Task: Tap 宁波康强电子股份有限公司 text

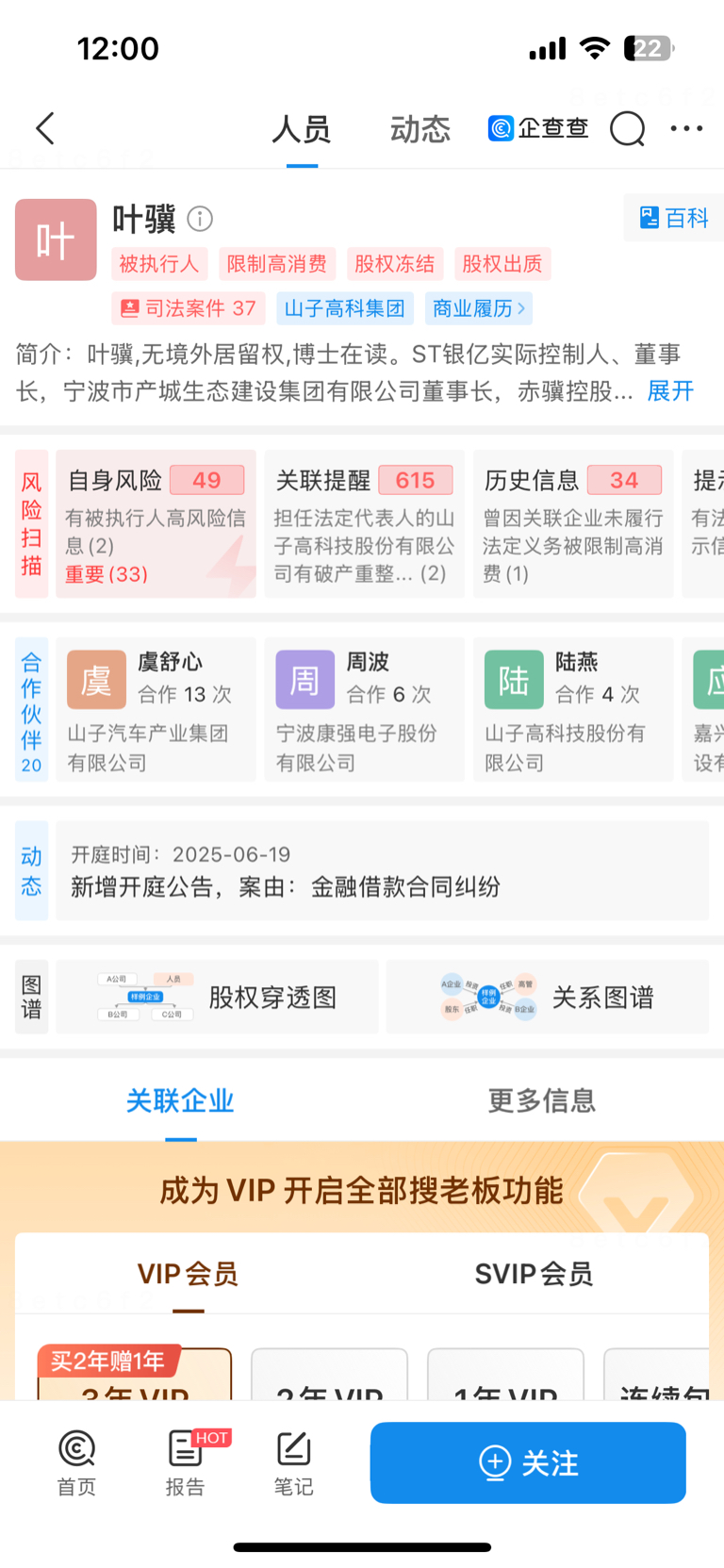Action: click(356, 748)
